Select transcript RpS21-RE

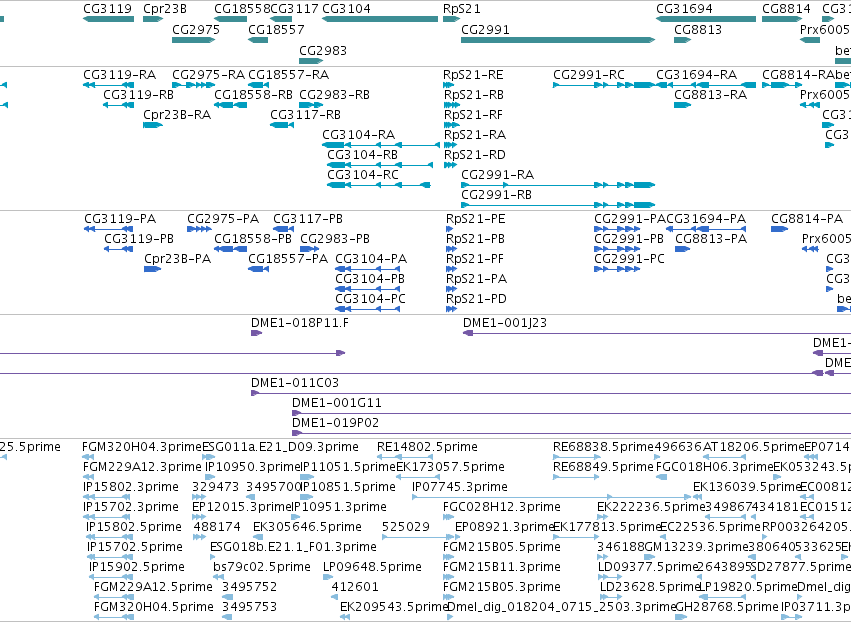click(448, 85)
